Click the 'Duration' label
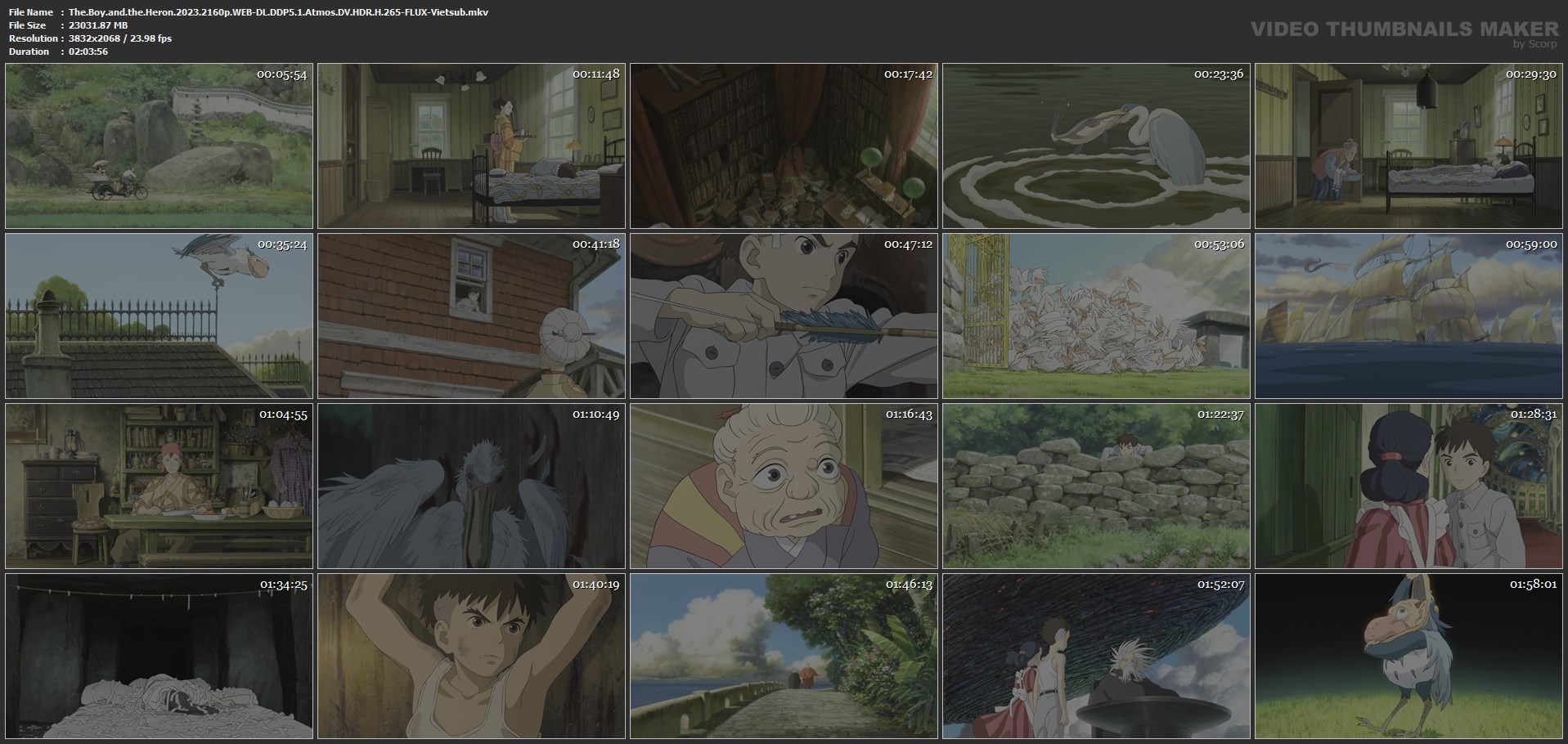The image size is (1568, 744). click(x=29, y=52)
